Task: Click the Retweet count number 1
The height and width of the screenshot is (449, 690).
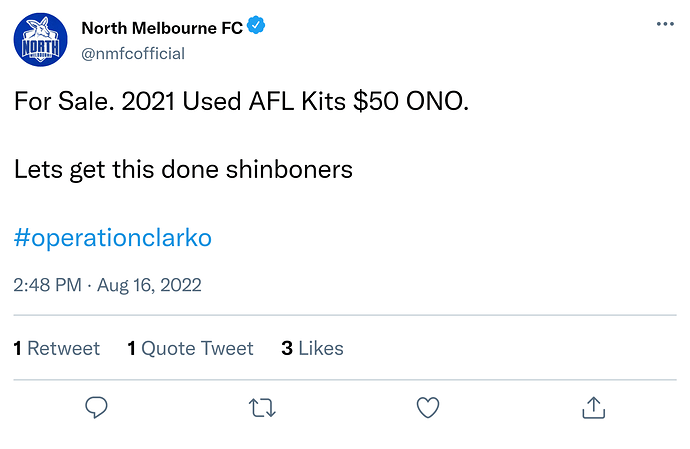Action: (18, 348)
